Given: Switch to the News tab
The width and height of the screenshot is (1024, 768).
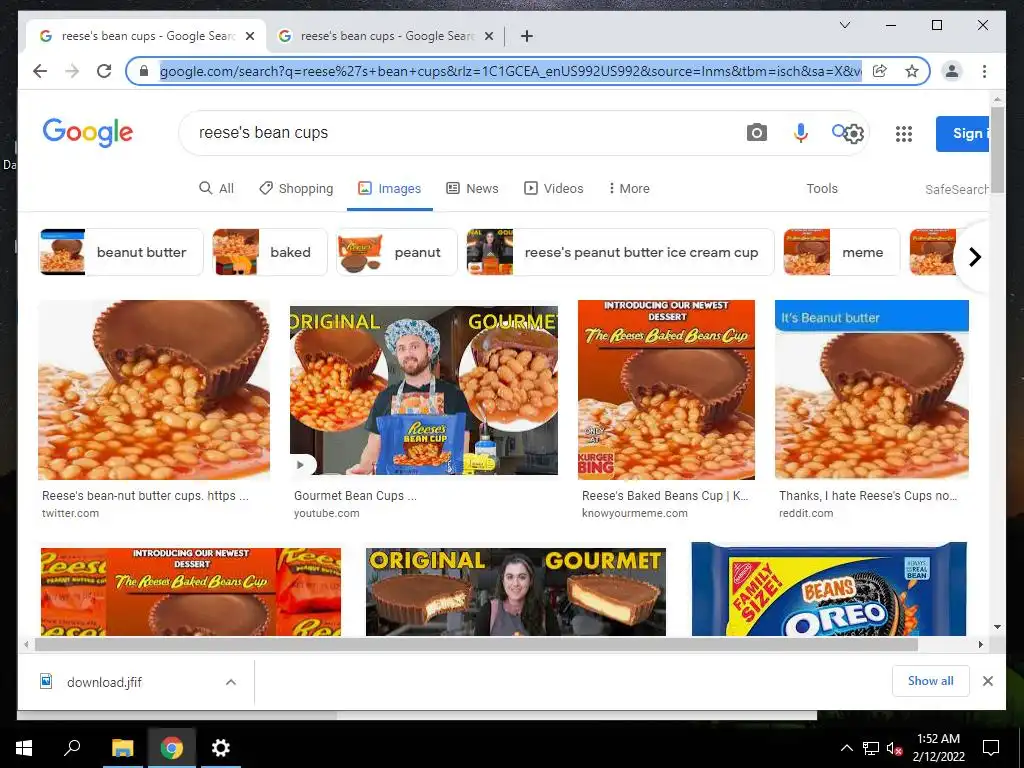Looking at the screenshot, I should (x=472, y=189).
